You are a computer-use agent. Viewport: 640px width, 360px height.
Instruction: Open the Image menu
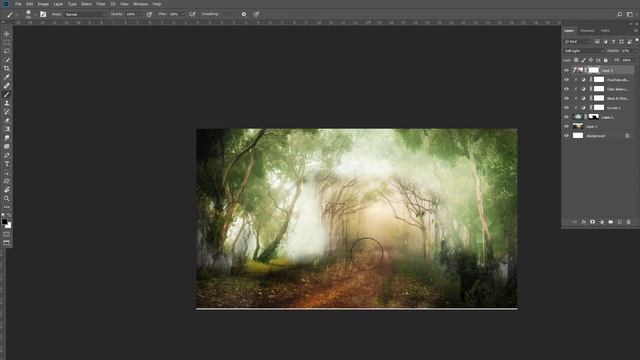point(43,4)
